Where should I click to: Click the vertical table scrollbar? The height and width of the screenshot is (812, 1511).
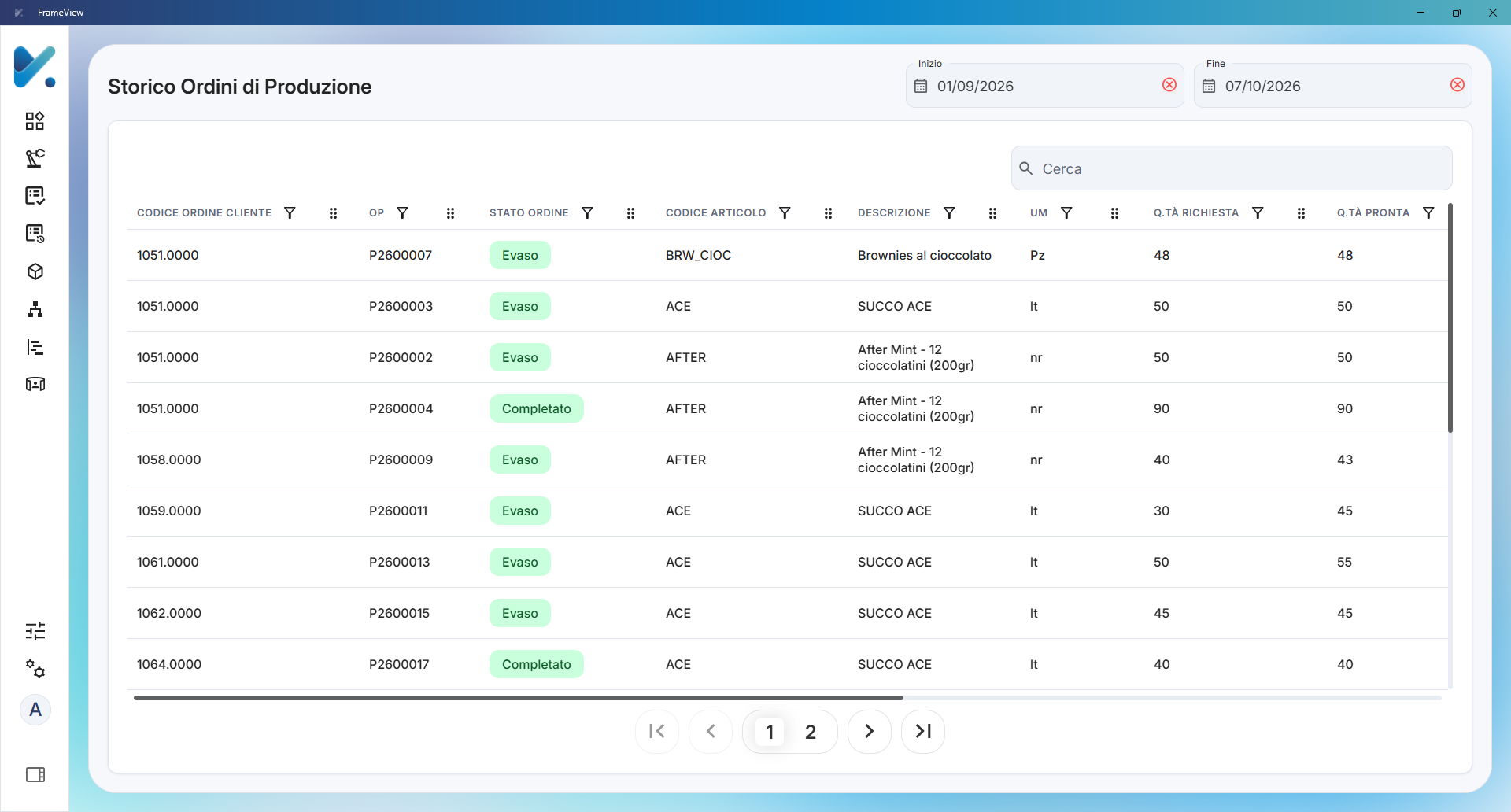pyautogui.click(x=1450, y=318)
